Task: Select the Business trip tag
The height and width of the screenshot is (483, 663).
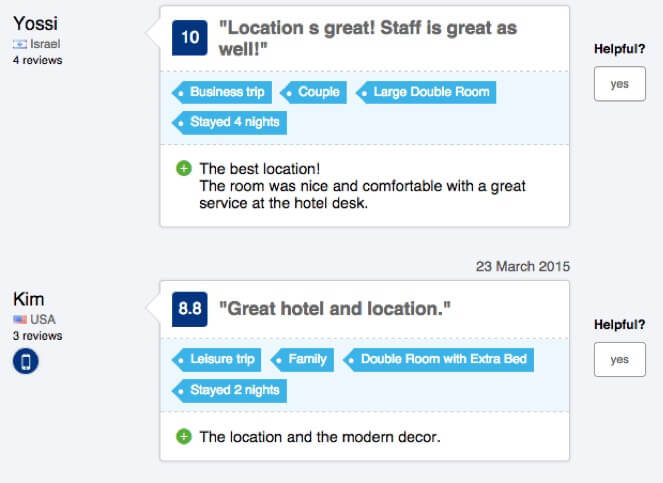Action: point(222,92)
